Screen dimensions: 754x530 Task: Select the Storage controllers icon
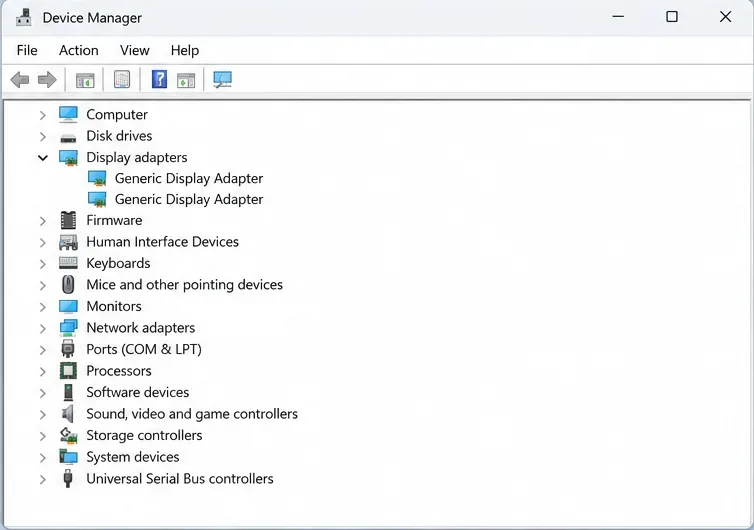tap(68, 435)
